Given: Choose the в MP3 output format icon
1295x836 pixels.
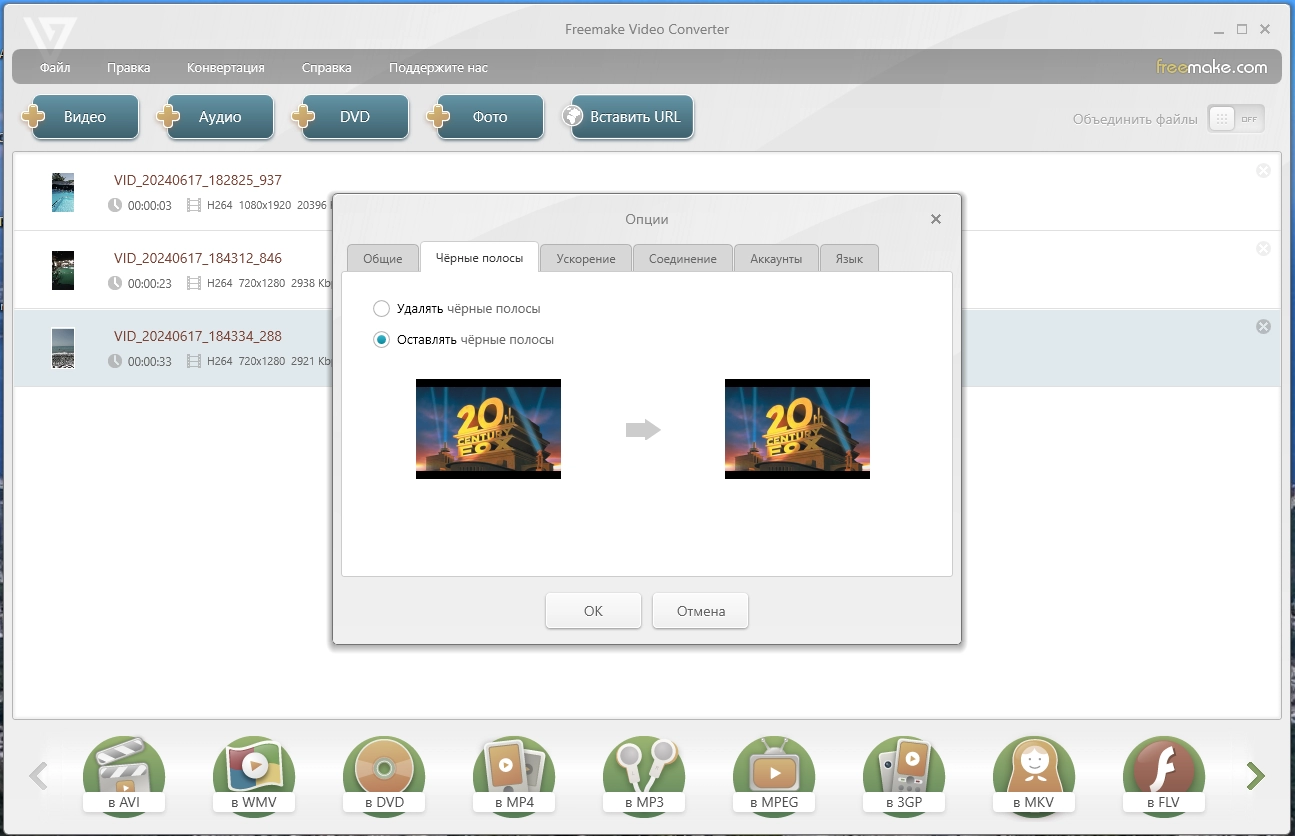Looking at the screenshot, I should pos(644,775).
